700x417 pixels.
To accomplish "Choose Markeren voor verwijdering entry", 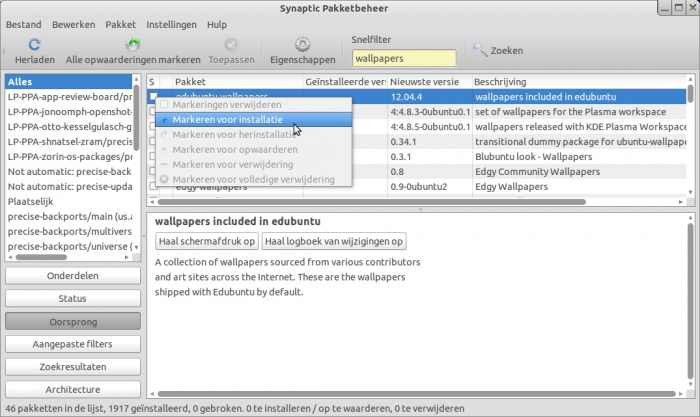I will (254, 164).
